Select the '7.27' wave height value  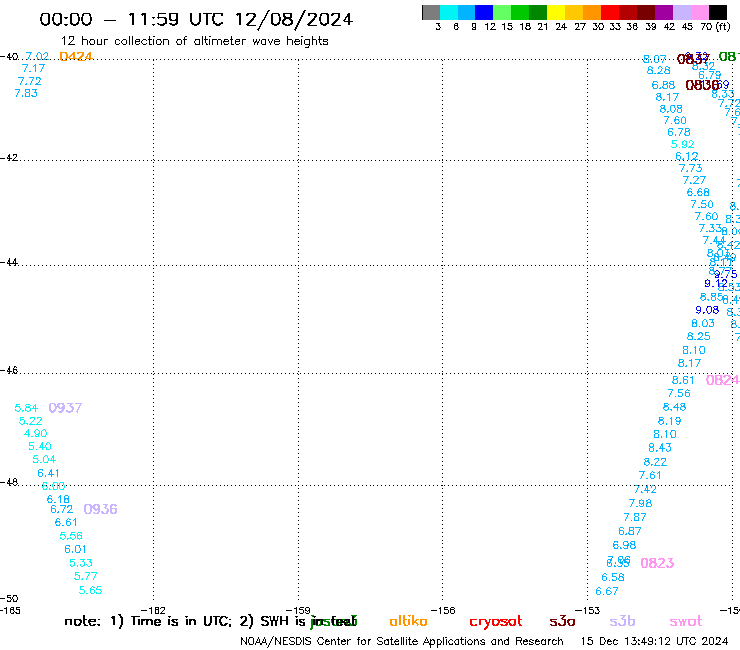point(694,180)
